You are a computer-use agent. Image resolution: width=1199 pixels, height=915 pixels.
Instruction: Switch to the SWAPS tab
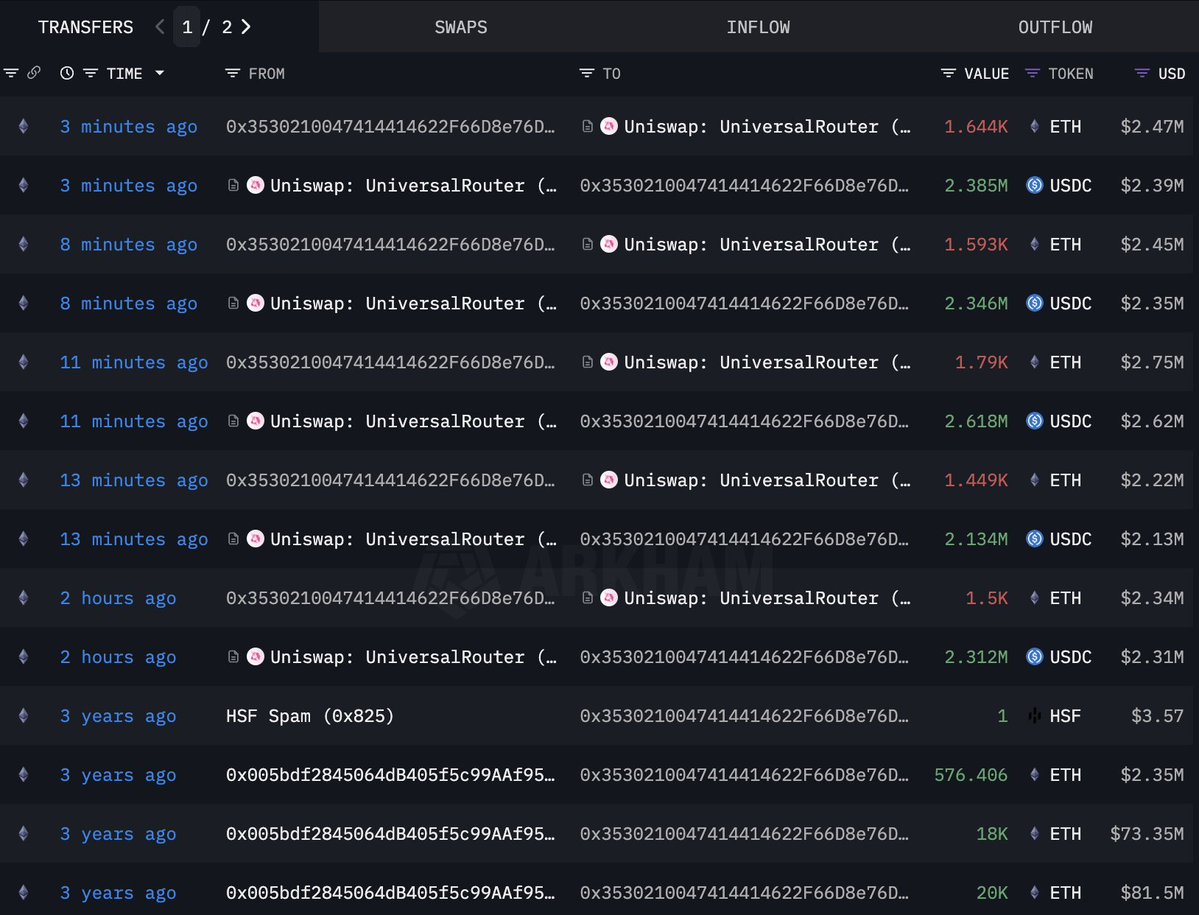(x=461, y=27)
